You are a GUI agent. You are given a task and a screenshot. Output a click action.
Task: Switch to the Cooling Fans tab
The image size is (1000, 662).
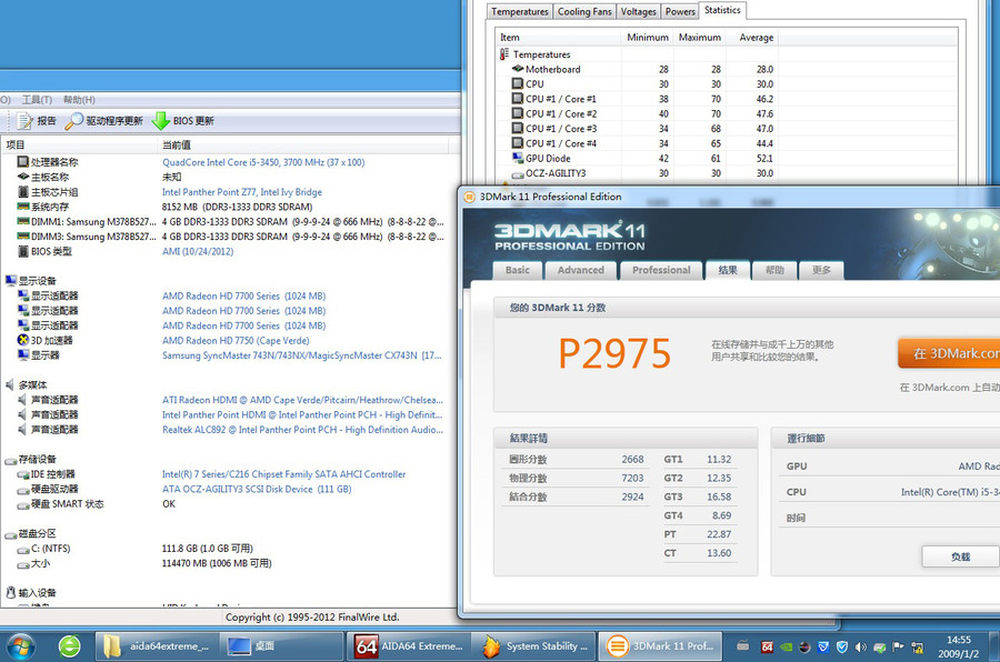[x=584, y=11]
